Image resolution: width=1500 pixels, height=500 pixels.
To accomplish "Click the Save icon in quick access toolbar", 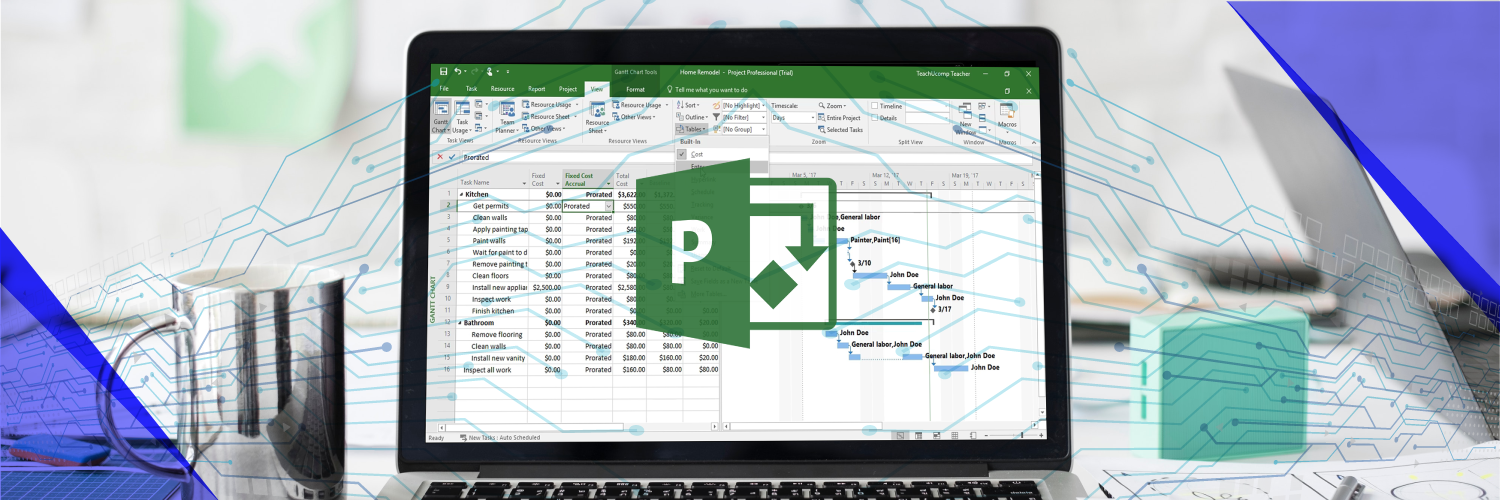I will [x=441, y=72].
